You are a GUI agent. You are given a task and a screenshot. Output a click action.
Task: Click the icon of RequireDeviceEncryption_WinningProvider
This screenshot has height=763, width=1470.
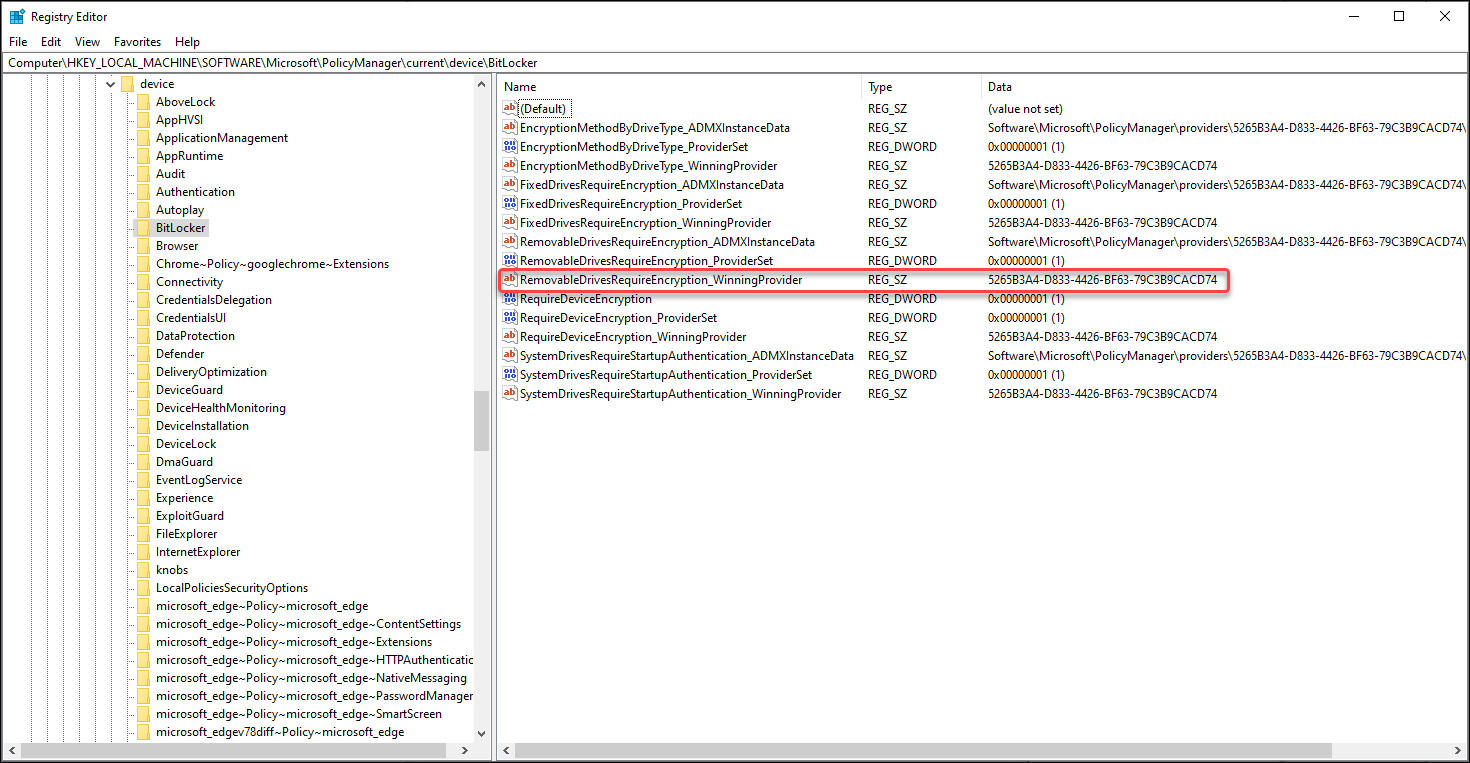tap(510, 336)
